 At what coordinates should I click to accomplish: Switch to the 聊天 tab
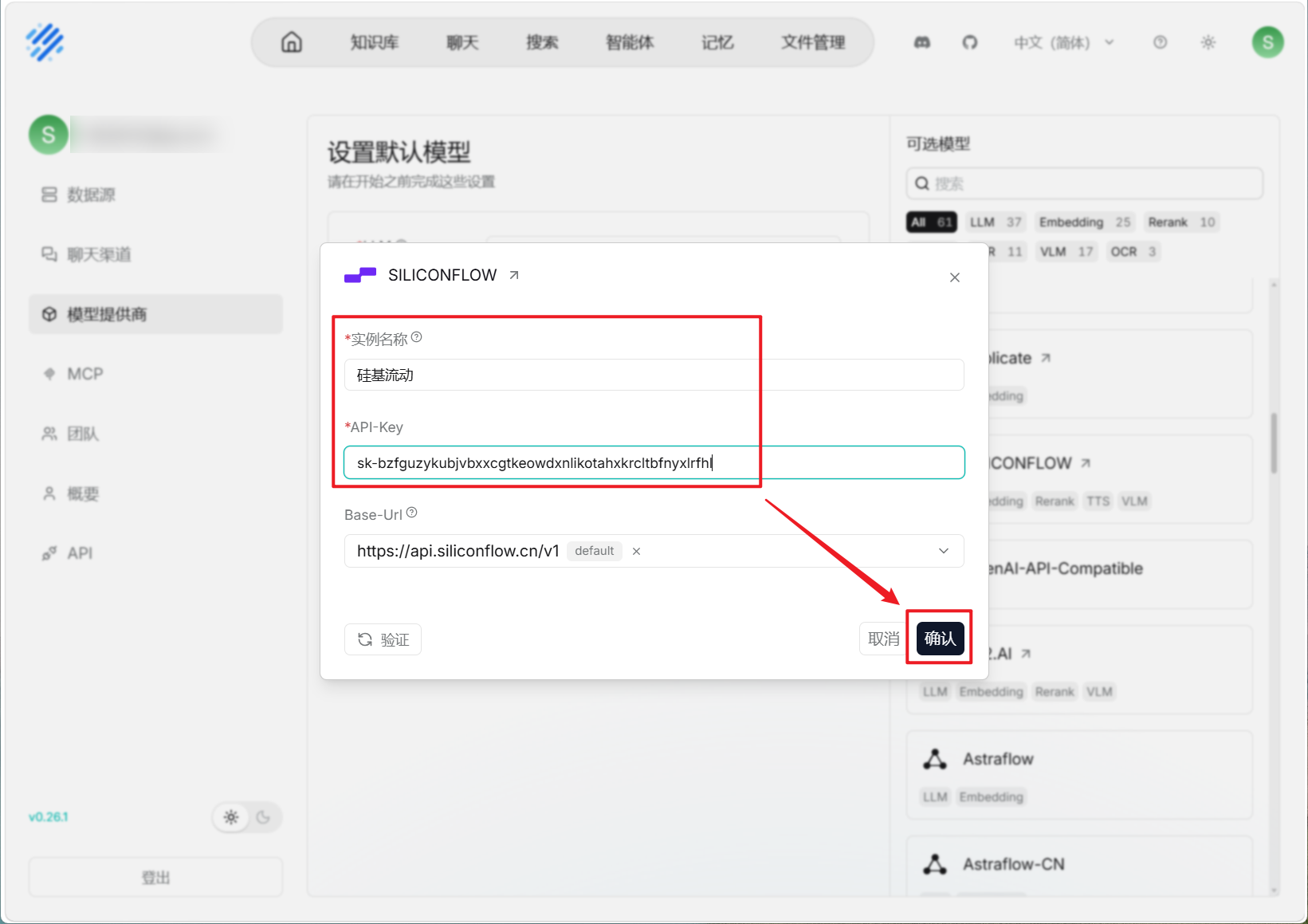(462, 42)
